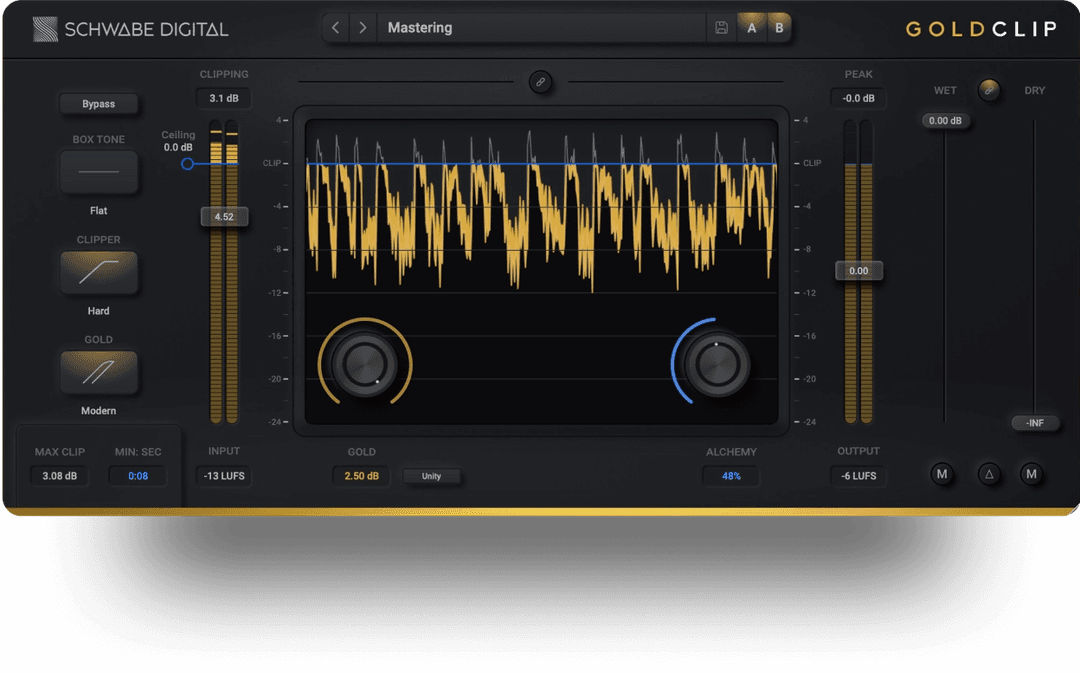1080x673 pixels.
Task: Click the waveform clipping display
Action: point(541,271)
